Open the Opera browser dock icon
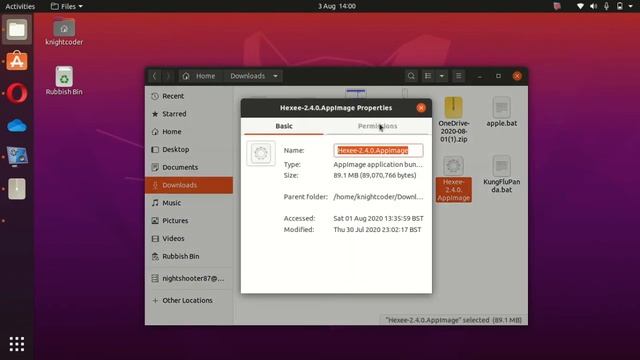This screenshot has height=360, width=640. (x=17, y=93)
